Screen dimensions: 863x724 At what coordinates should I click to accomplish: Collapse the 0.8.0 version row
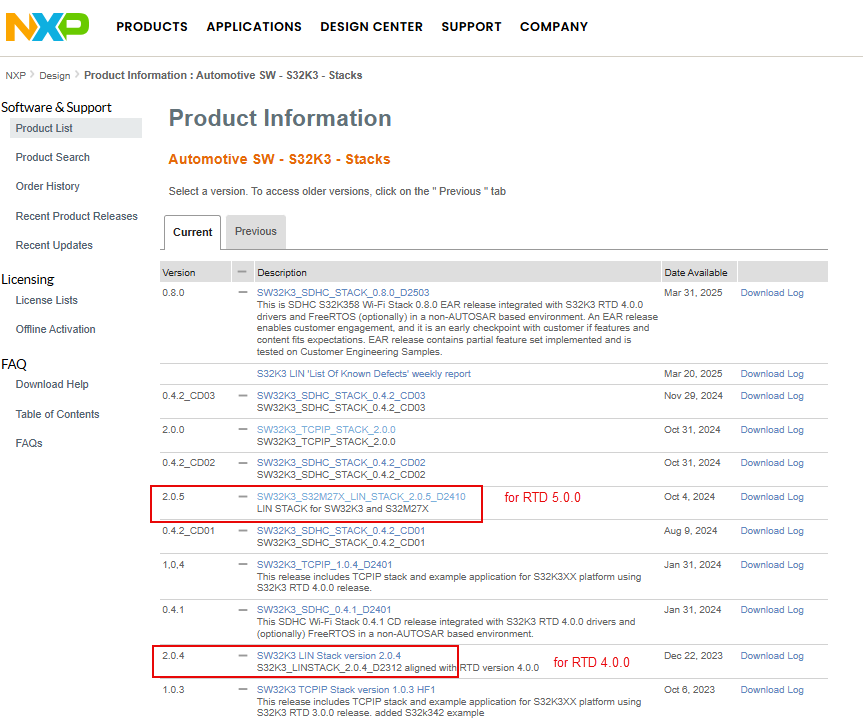click(242, 293)
